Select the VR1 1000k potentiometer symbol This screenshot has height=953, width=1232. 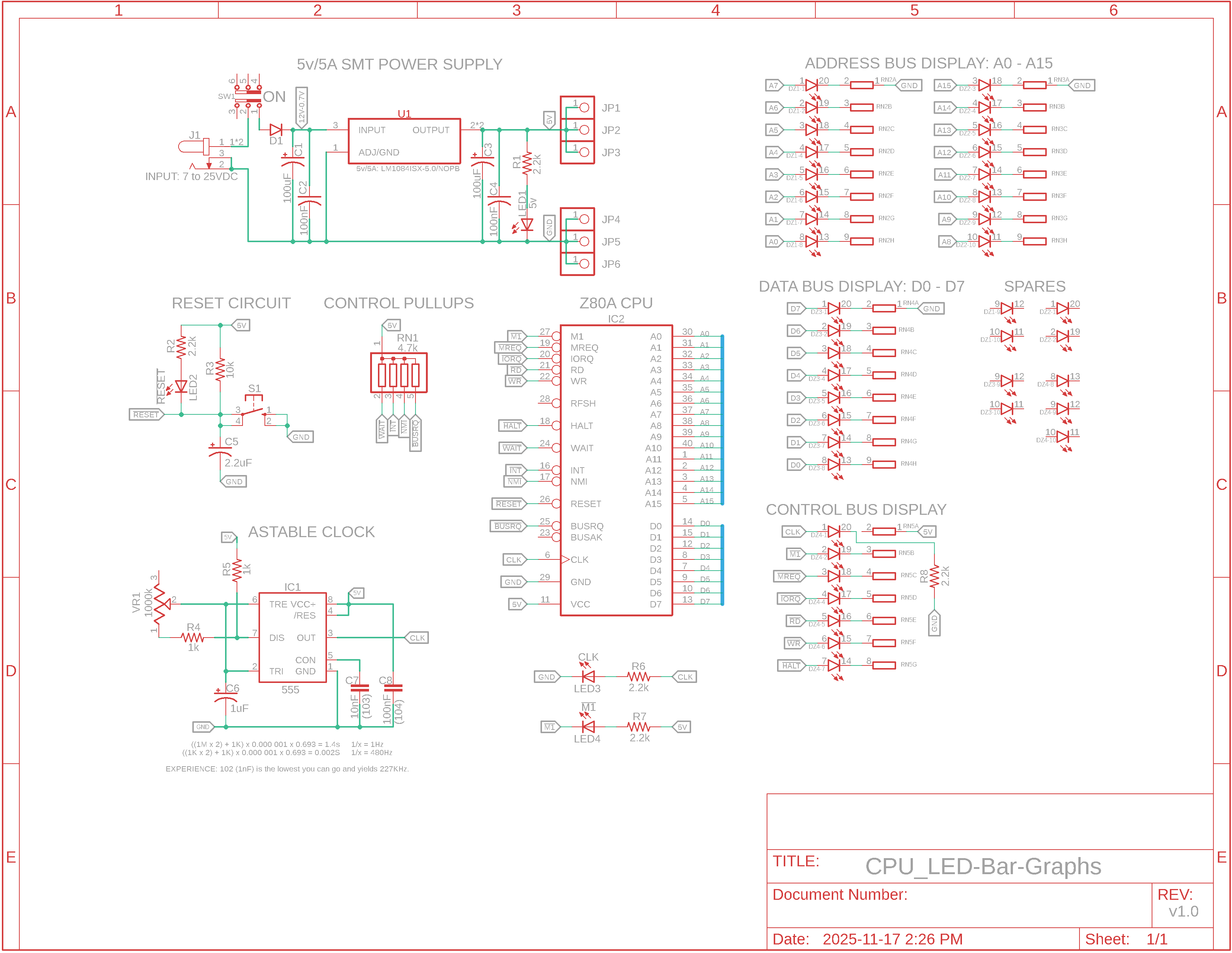161,604
